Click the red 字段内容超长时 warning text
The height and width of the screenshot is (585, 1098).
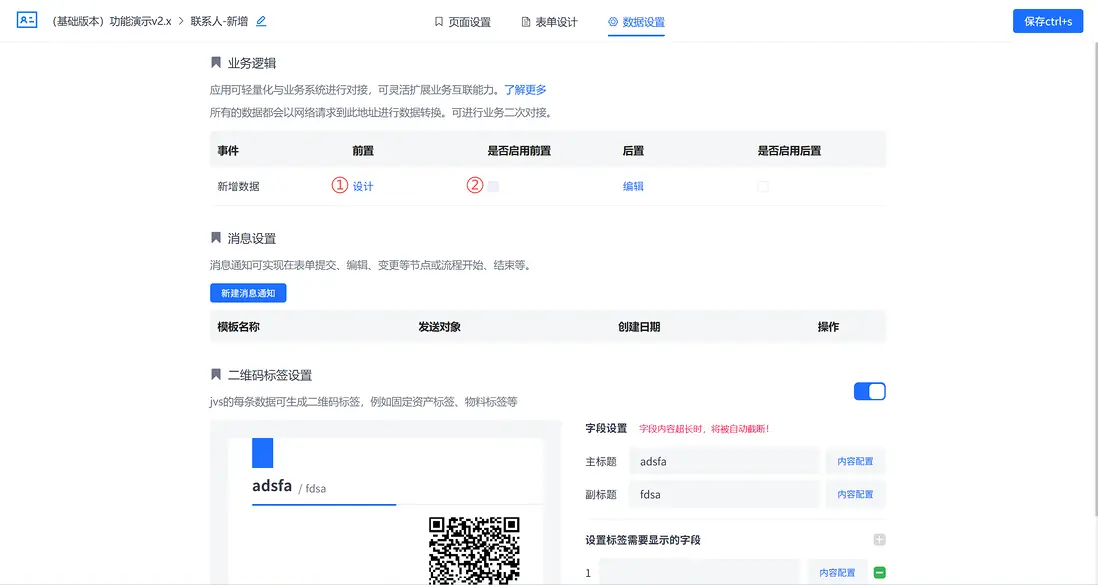pyautogui.click(x=704, y=429)
